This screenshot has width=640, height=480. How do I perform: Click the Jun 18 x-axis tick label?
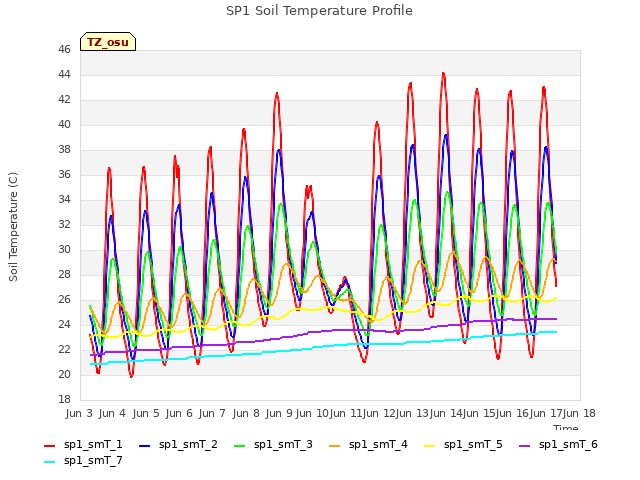click(x=579, y=413)
